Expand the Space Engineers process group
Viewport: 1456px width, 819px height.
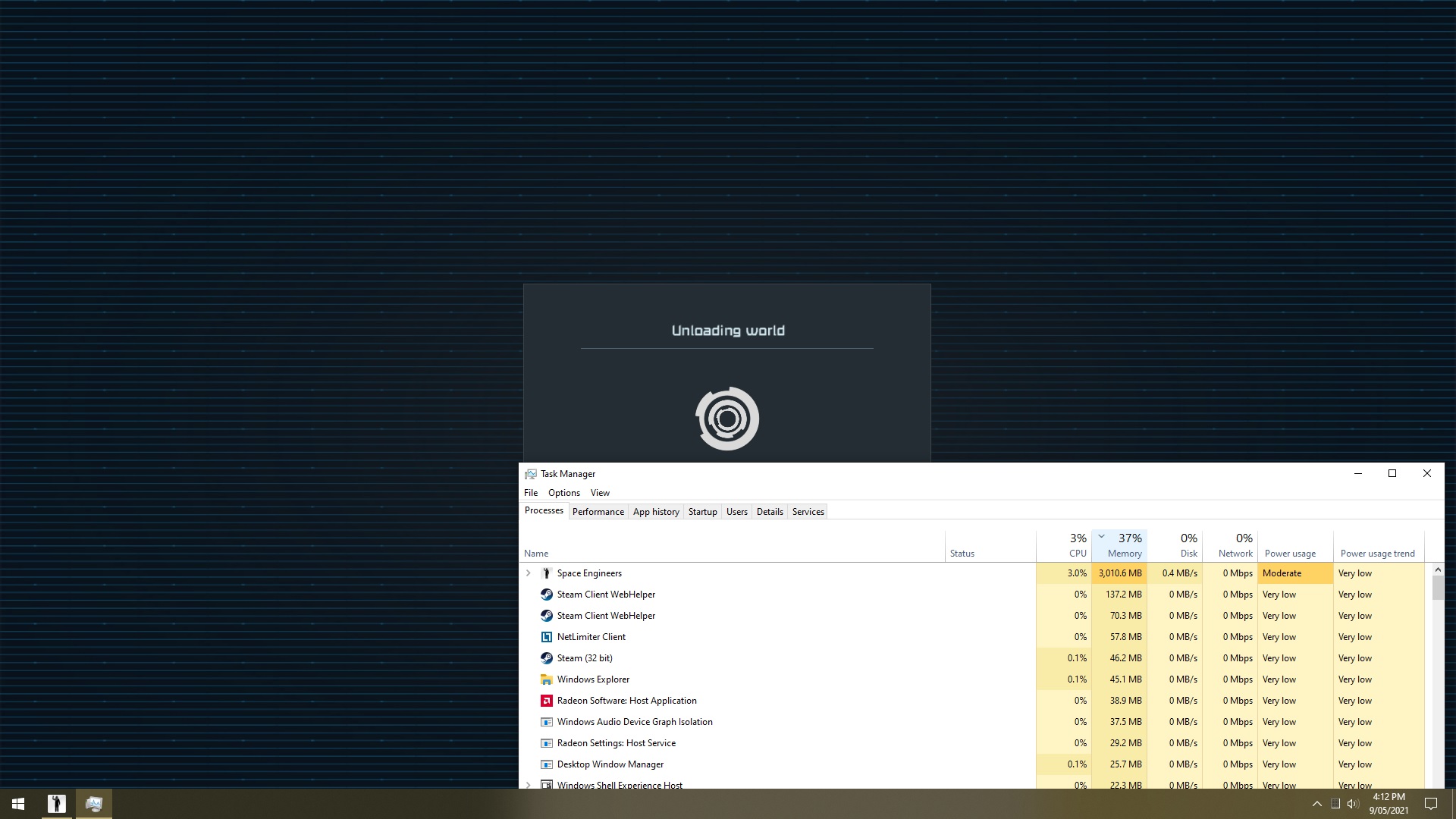pyautogui.click(x=529, y=573)
